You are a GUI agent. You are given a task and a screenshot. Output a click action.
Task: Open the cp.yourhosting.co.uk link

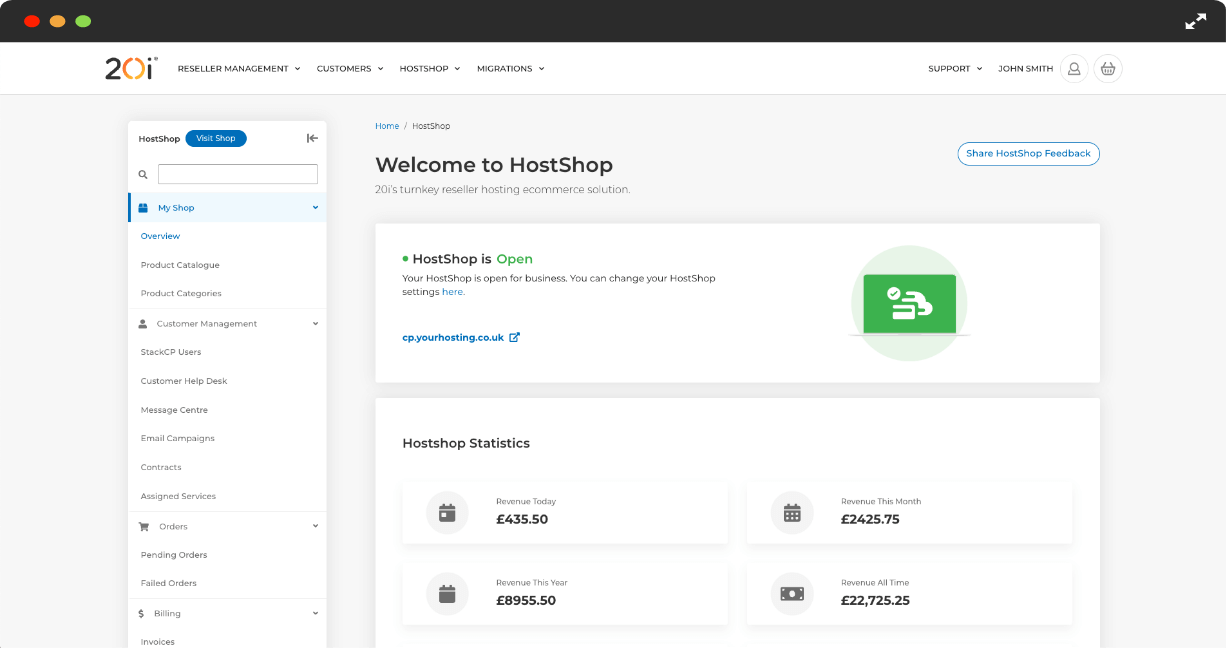453,337
